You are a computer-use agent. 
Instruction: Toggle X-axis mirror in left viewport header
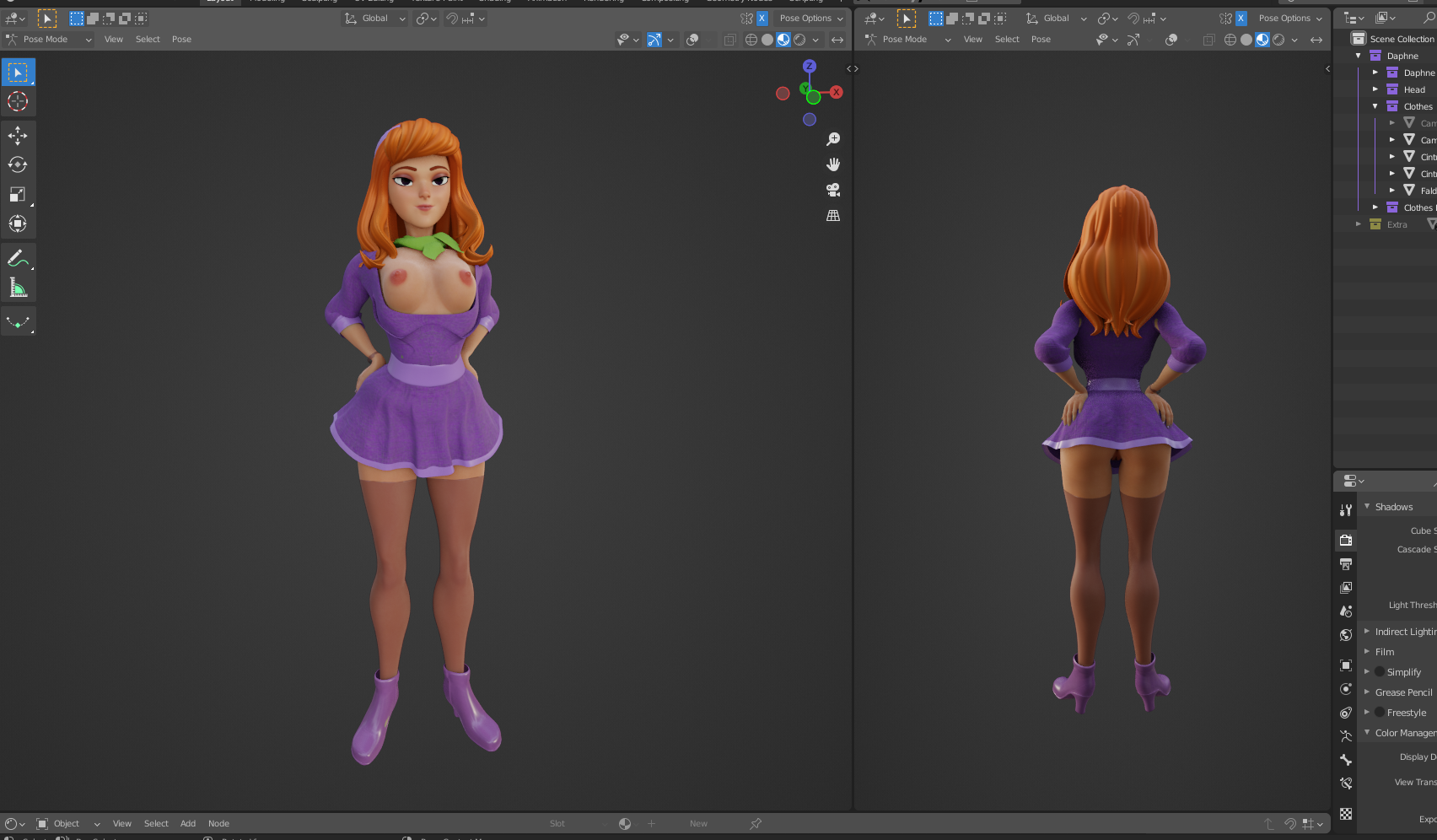(x=762, y=19)
